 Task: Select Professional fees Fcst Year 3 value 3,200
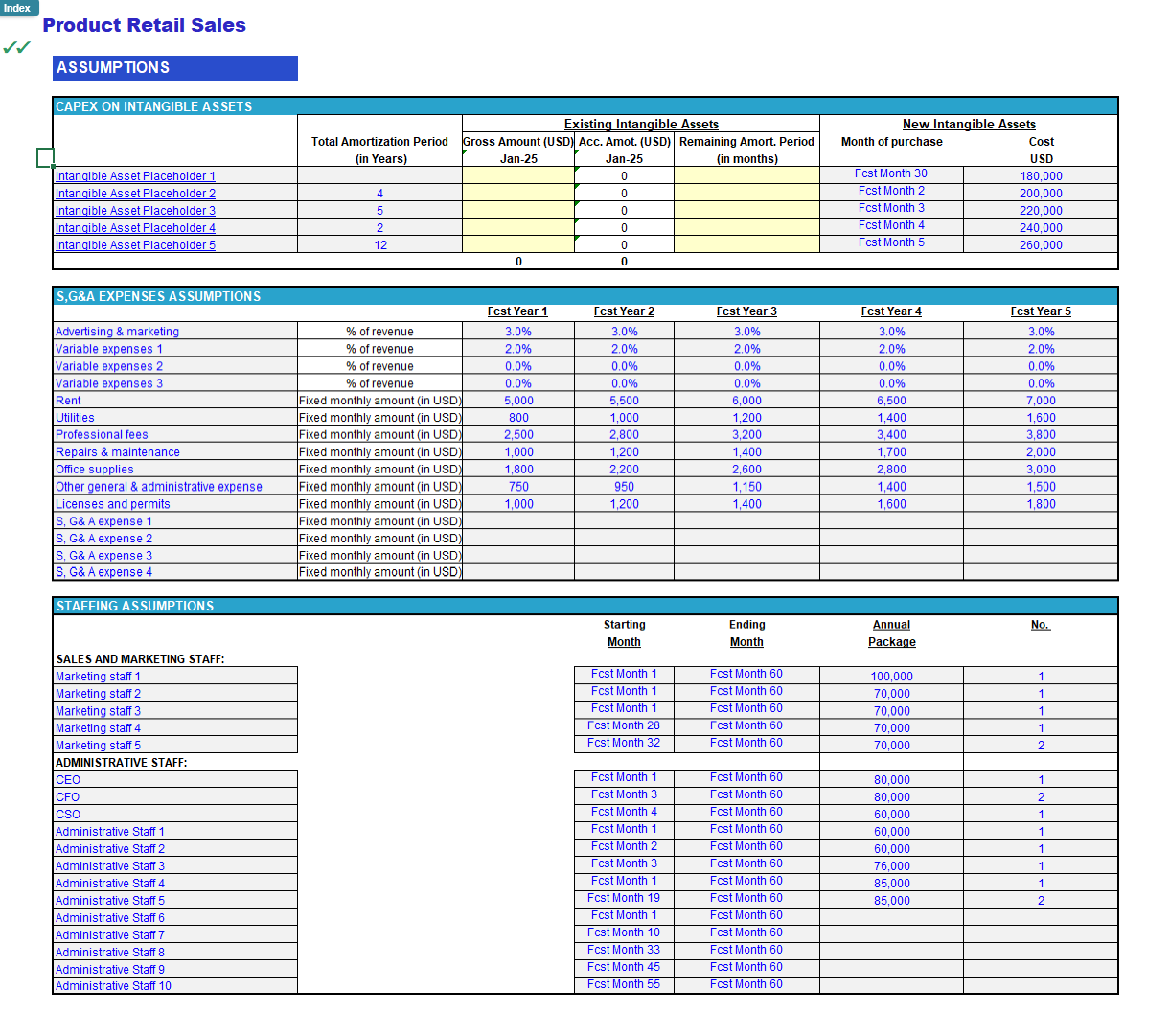pyautogui.click(x=746, y=435)
